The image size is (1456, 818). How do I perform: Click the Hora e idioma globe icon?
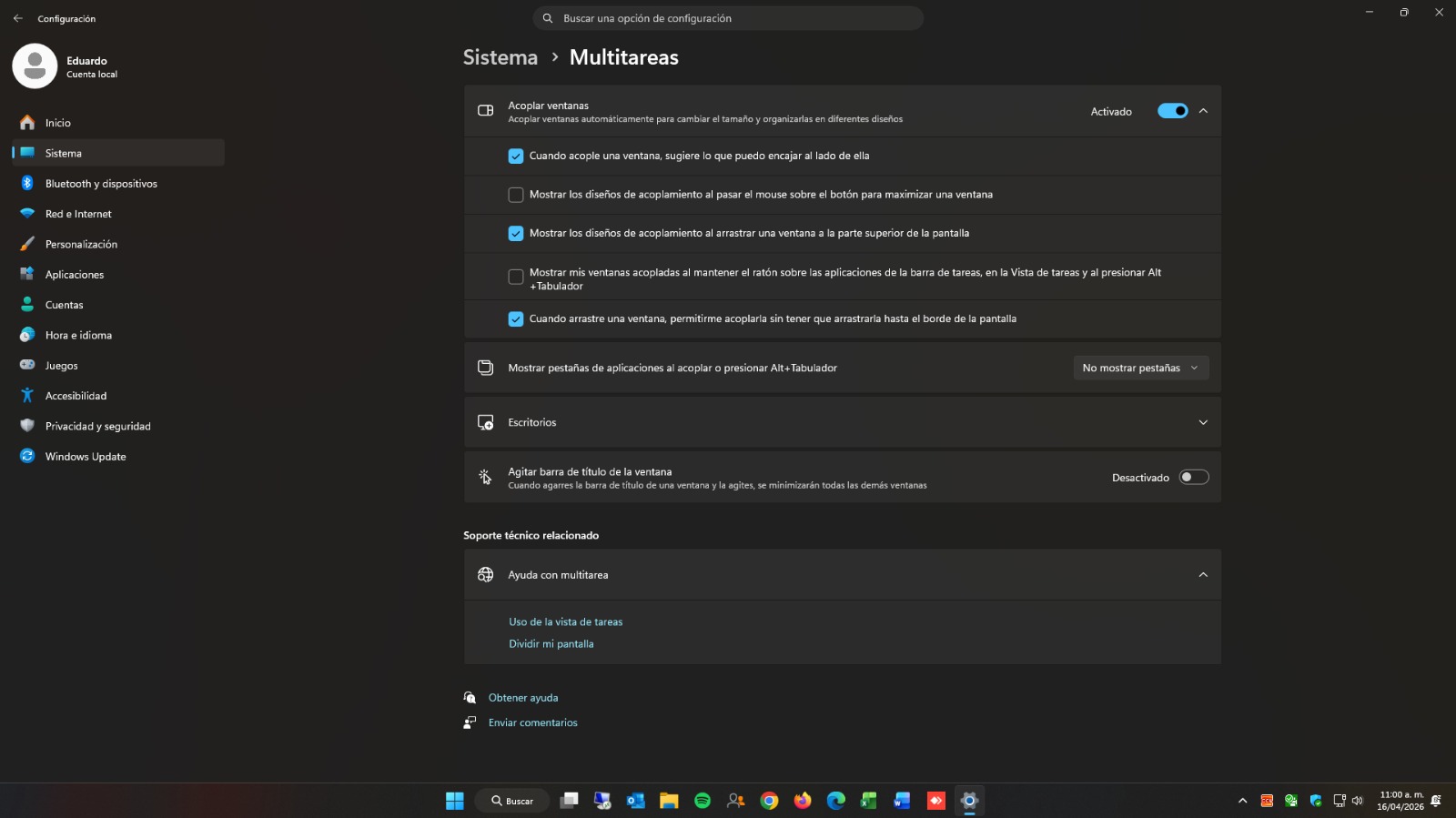(27, 335)
